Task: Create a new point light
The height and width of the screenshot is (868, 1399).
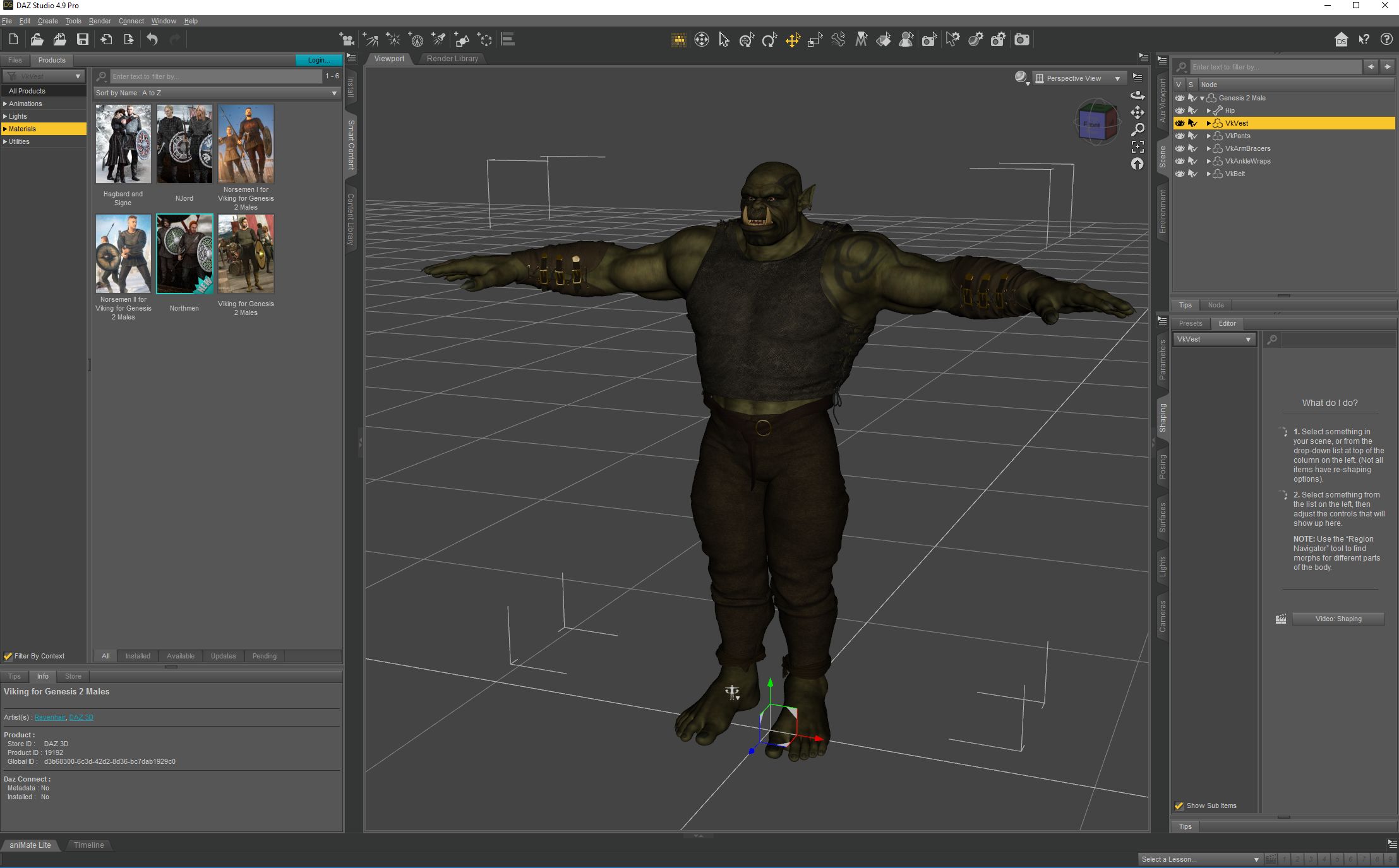Action: [393, 40]
